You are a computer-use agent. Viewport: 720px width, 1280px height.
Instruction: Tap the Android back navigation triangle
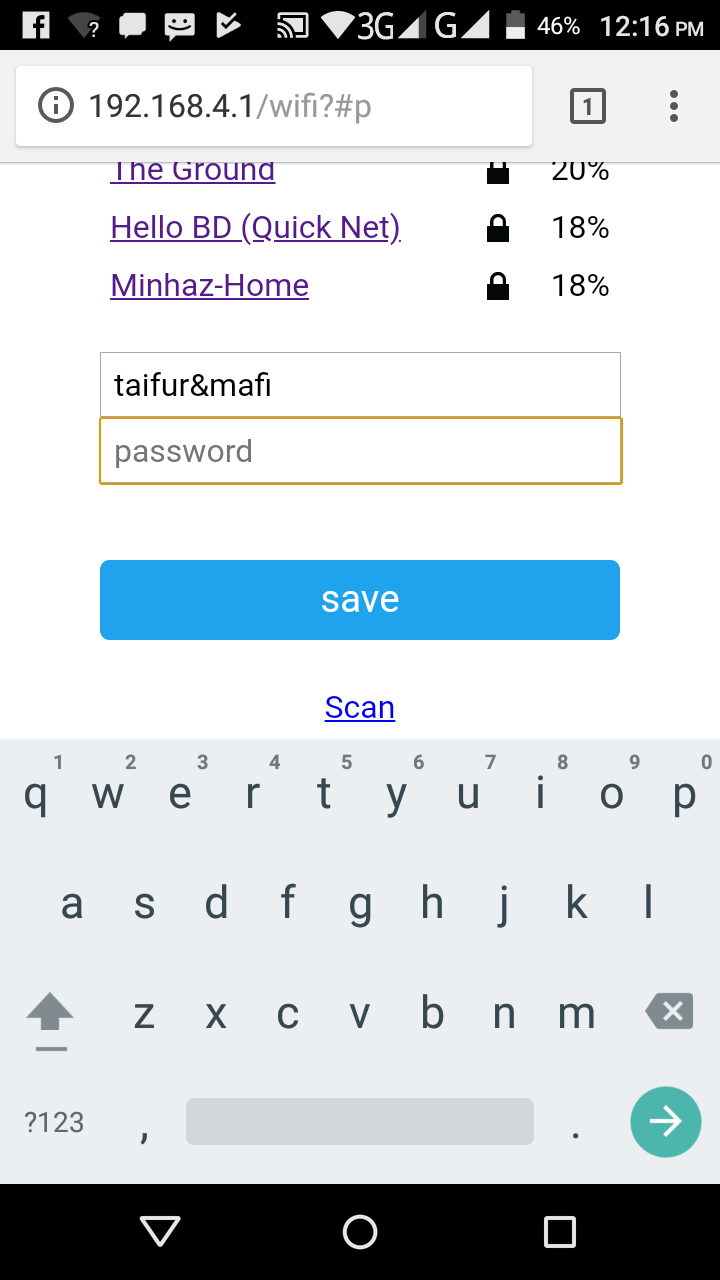(x=160, y=1232)
